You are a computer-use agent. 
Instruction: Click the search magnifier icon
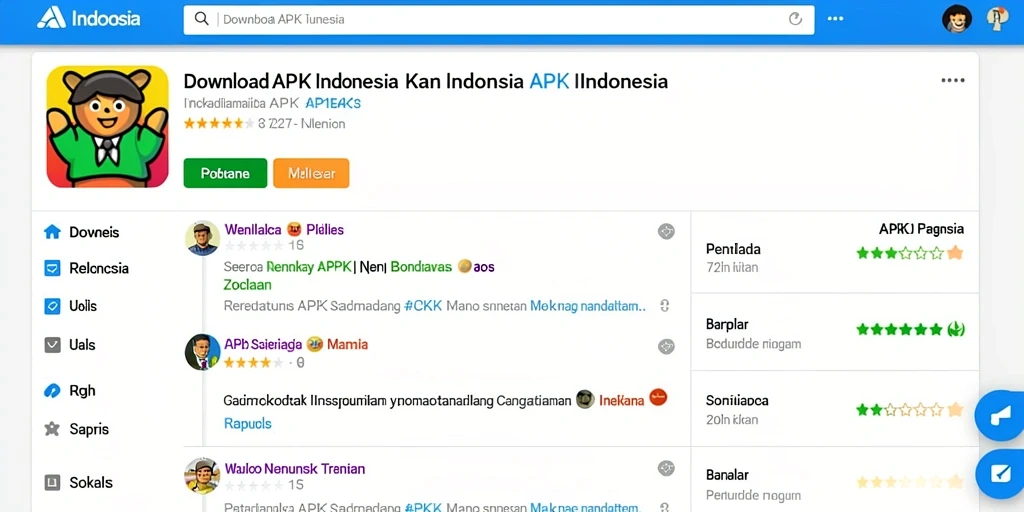[202, 19]
